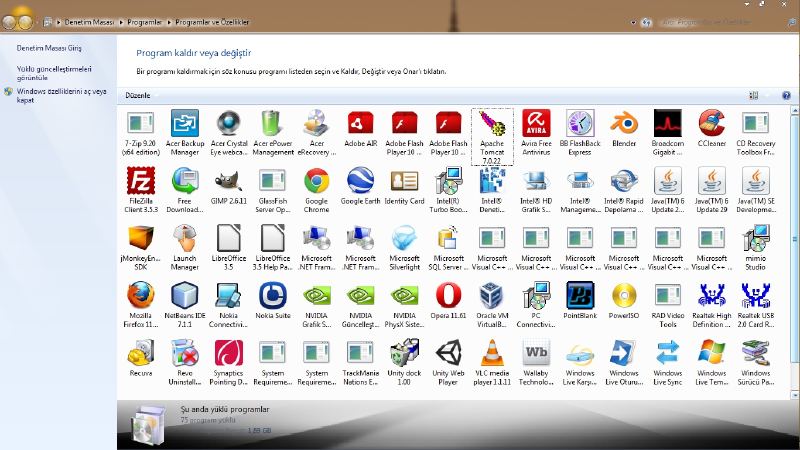The image size is (800, 450).
Task: Click Denetim Masası in breadcrumb path
Action: point(89,22)
